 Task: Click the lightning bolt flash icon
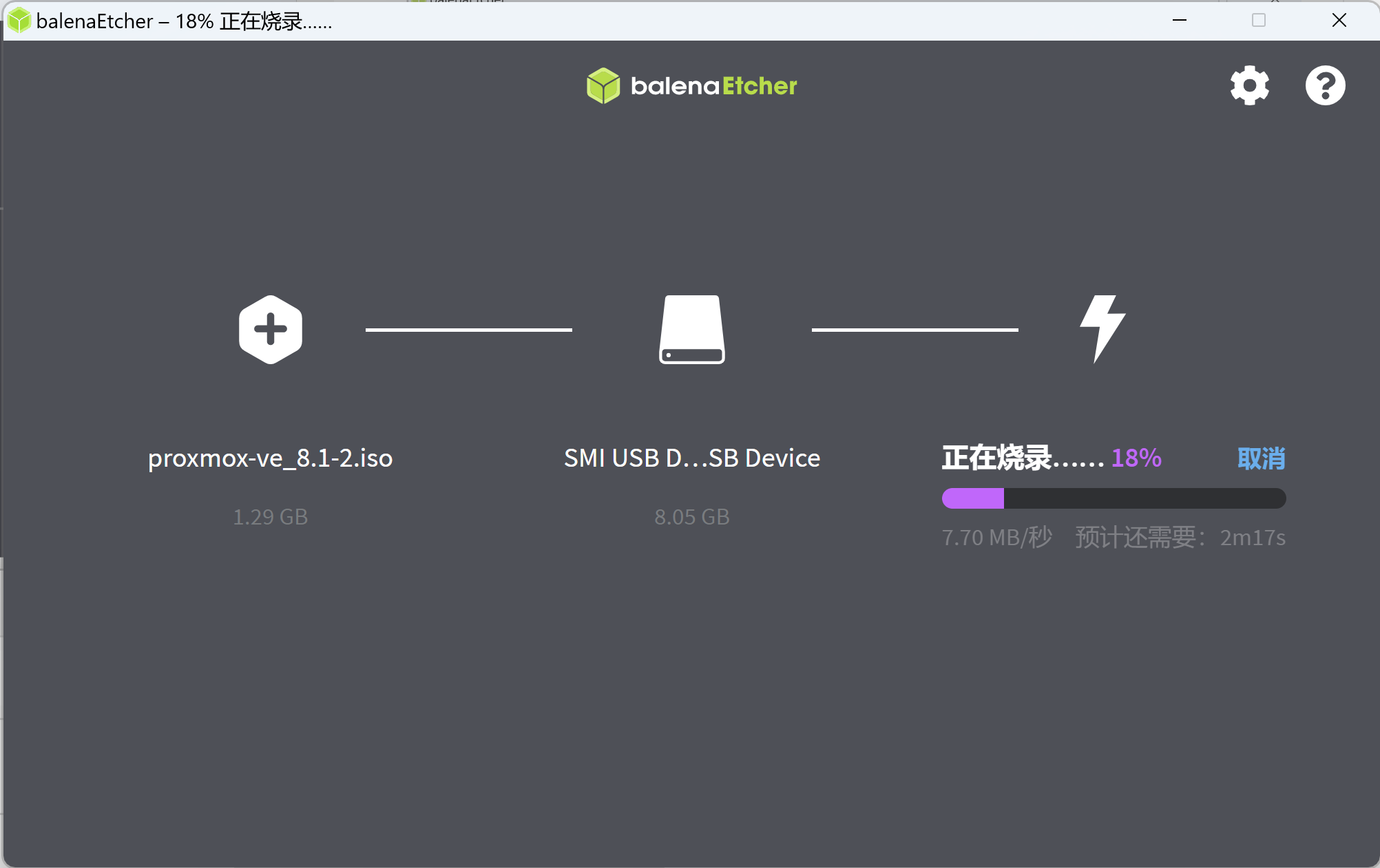(x=1102, y=329)
